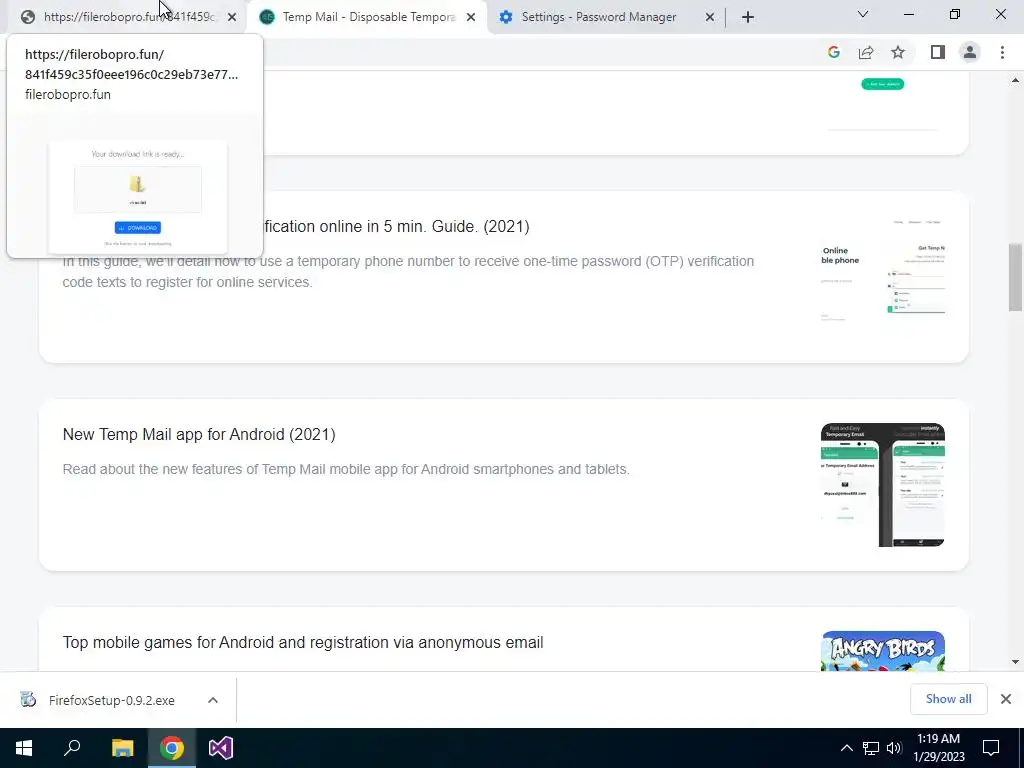Click the scrollbar up arrow
1024x768 pixels.
(1015, 80)
